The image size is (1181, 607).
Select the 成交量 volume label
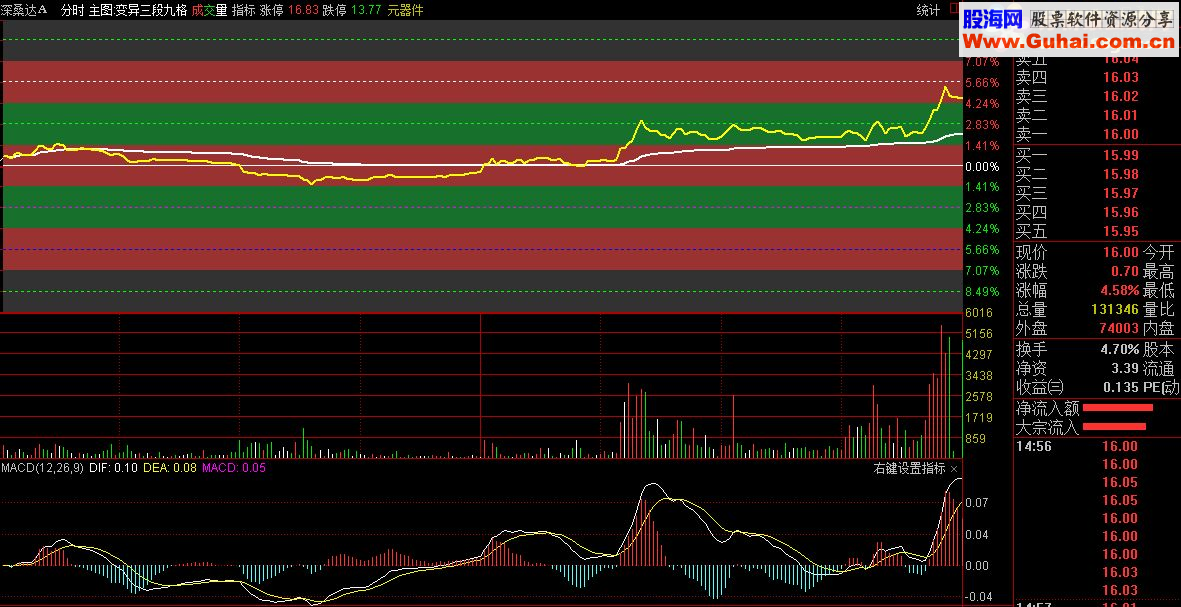(x=209, y=10)
